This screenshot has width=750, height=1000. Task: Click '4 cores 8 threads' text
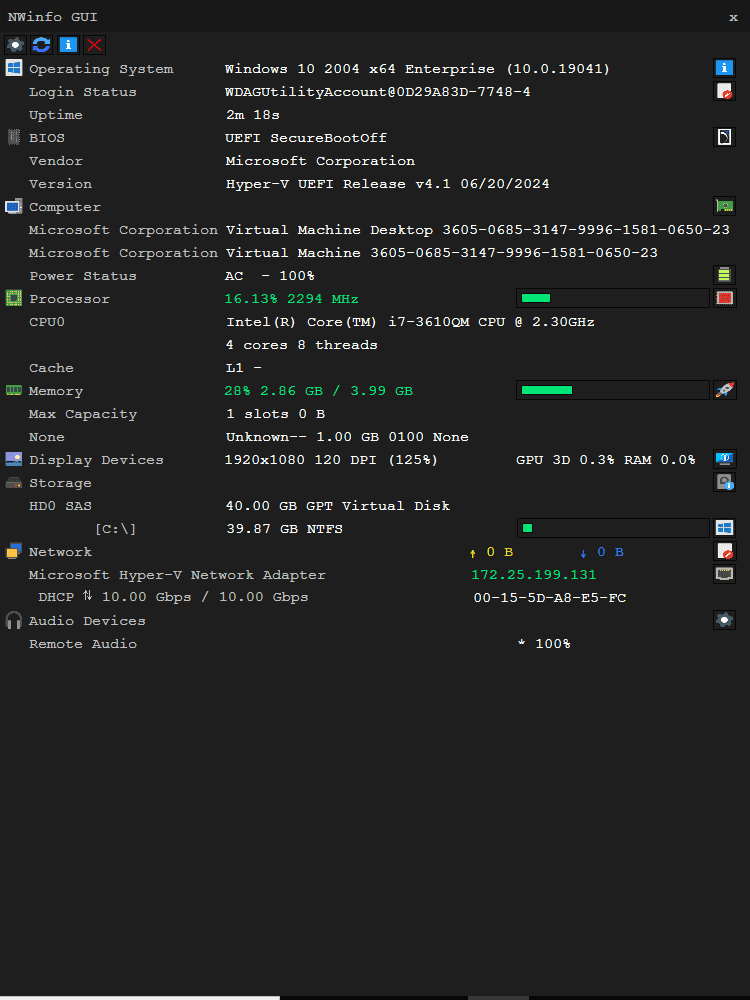point(302,344)
